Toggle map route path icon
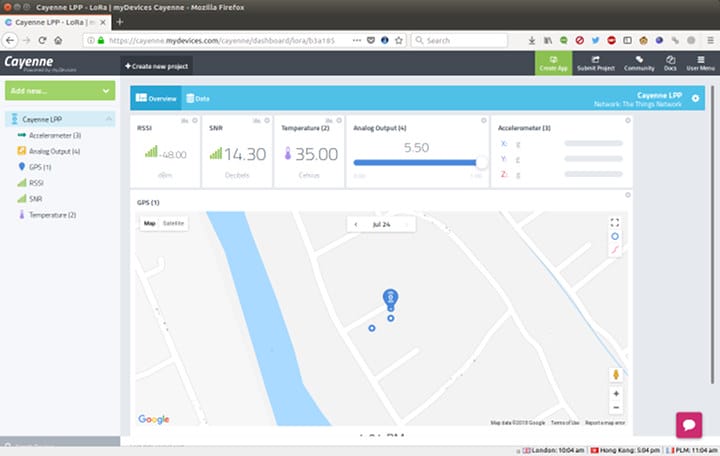Image resolution: width=720 pixels, height=456 pixels. [614, 249]
